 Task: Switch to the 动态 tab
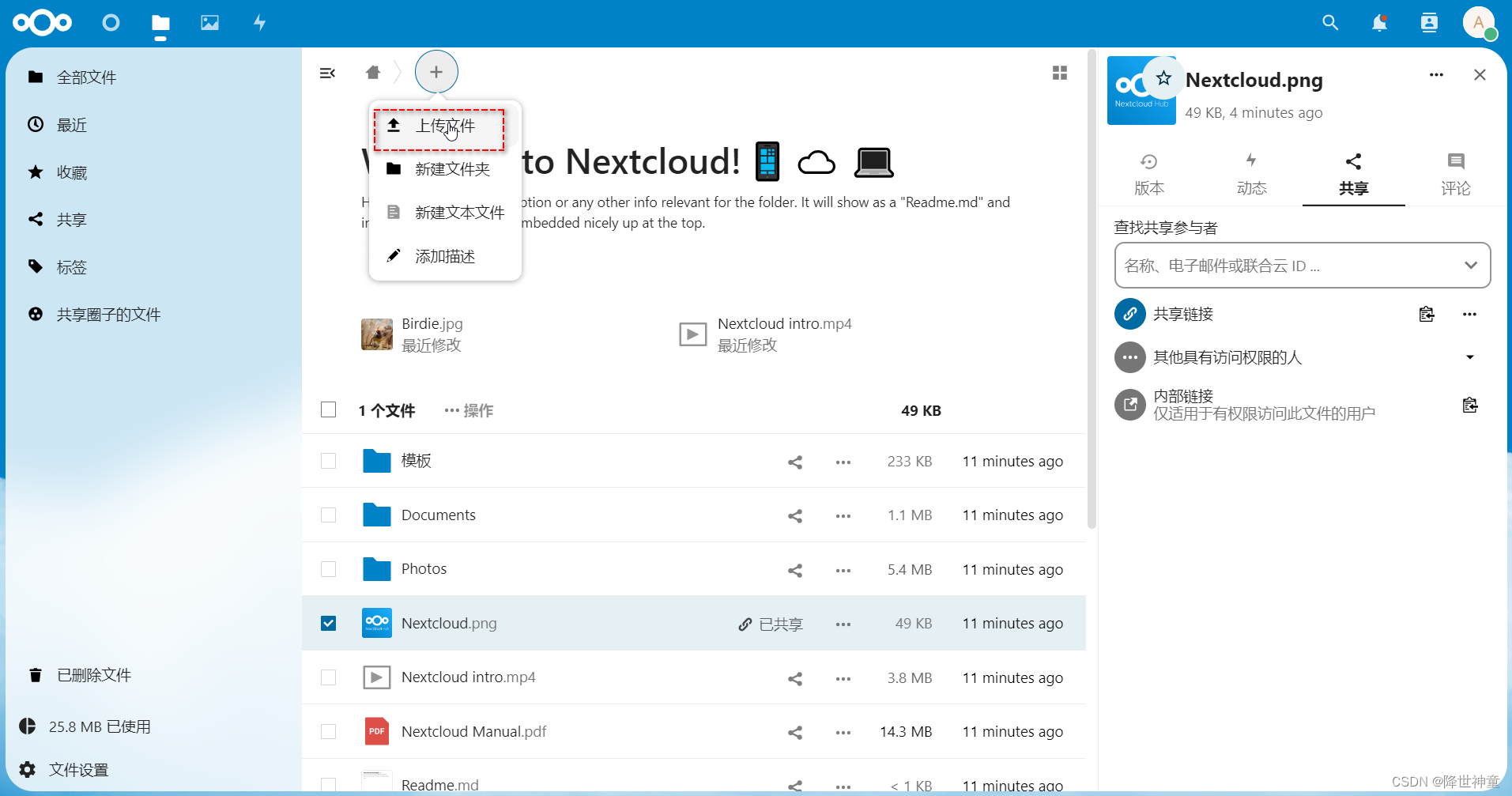pyautogui.click(x=1251, y=174)
